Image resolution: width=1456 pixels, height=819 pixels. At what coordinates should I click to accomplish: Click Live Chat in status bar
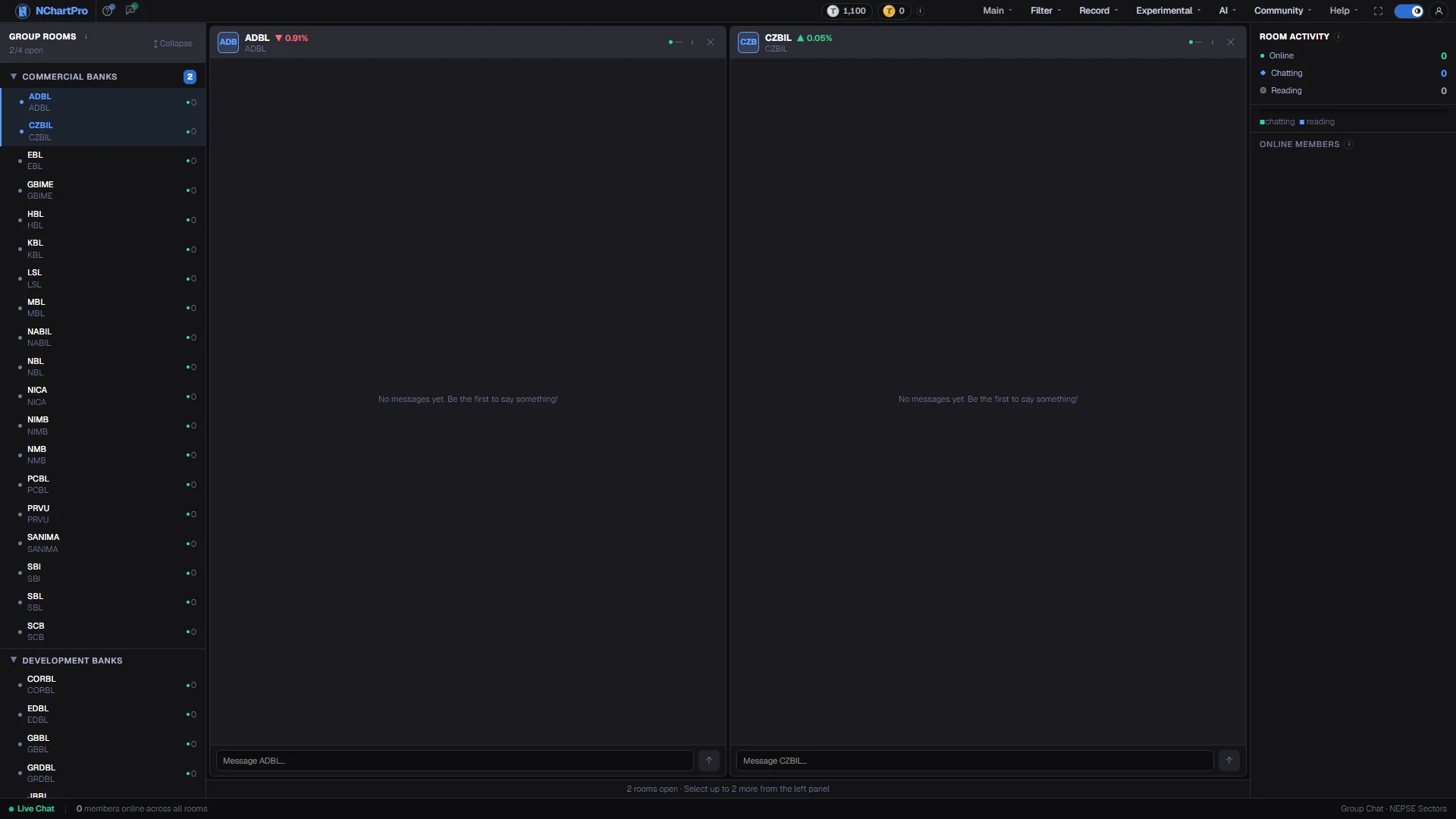32,808
